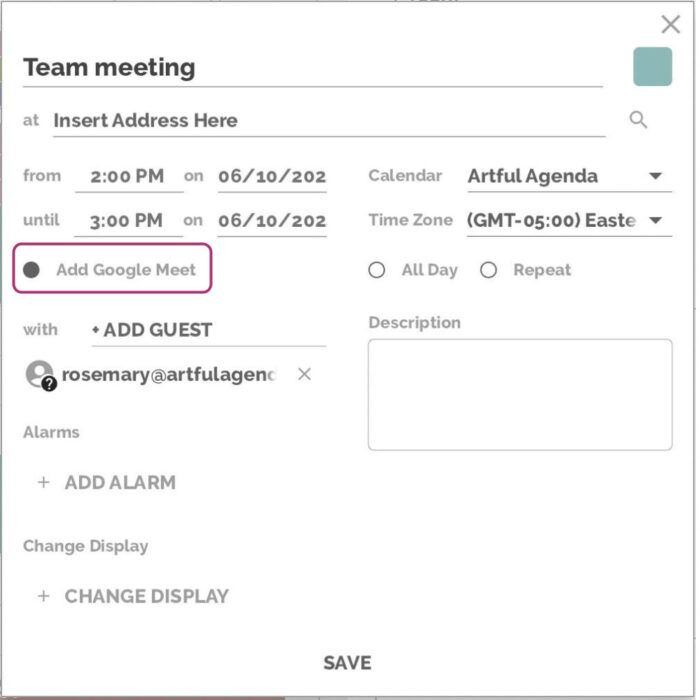This screenshot has width=700, height=700.
Task: Click the Description text box
Action: [x=520, y=394]
